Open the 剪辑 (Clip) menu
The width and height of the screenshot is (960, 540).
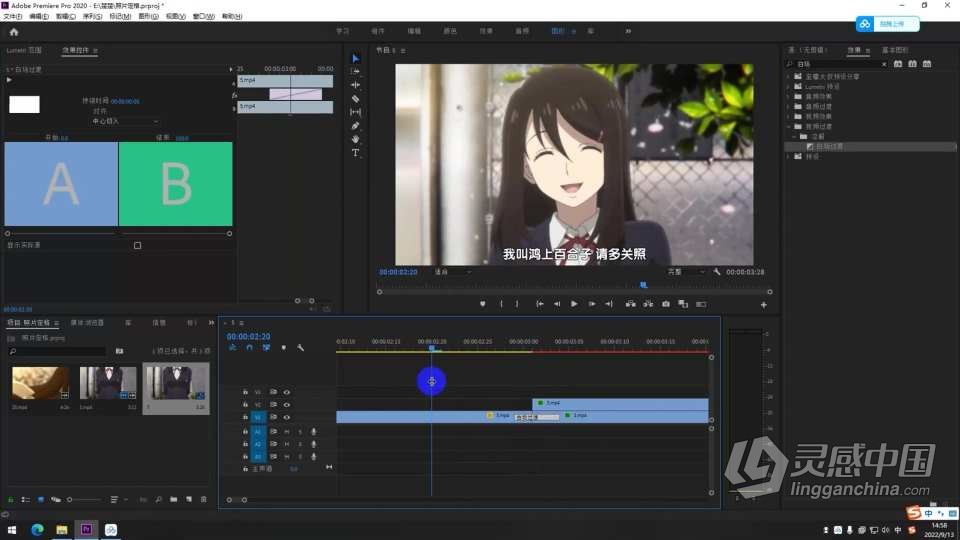(66, 17)
